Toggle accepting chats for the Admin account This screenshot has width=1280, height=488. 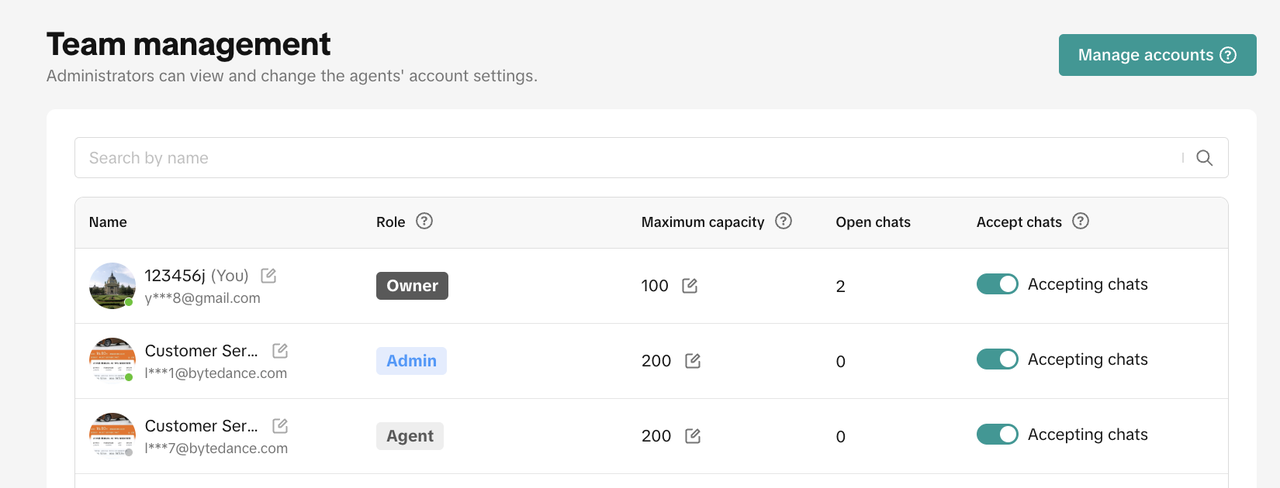tap(997, 359)
